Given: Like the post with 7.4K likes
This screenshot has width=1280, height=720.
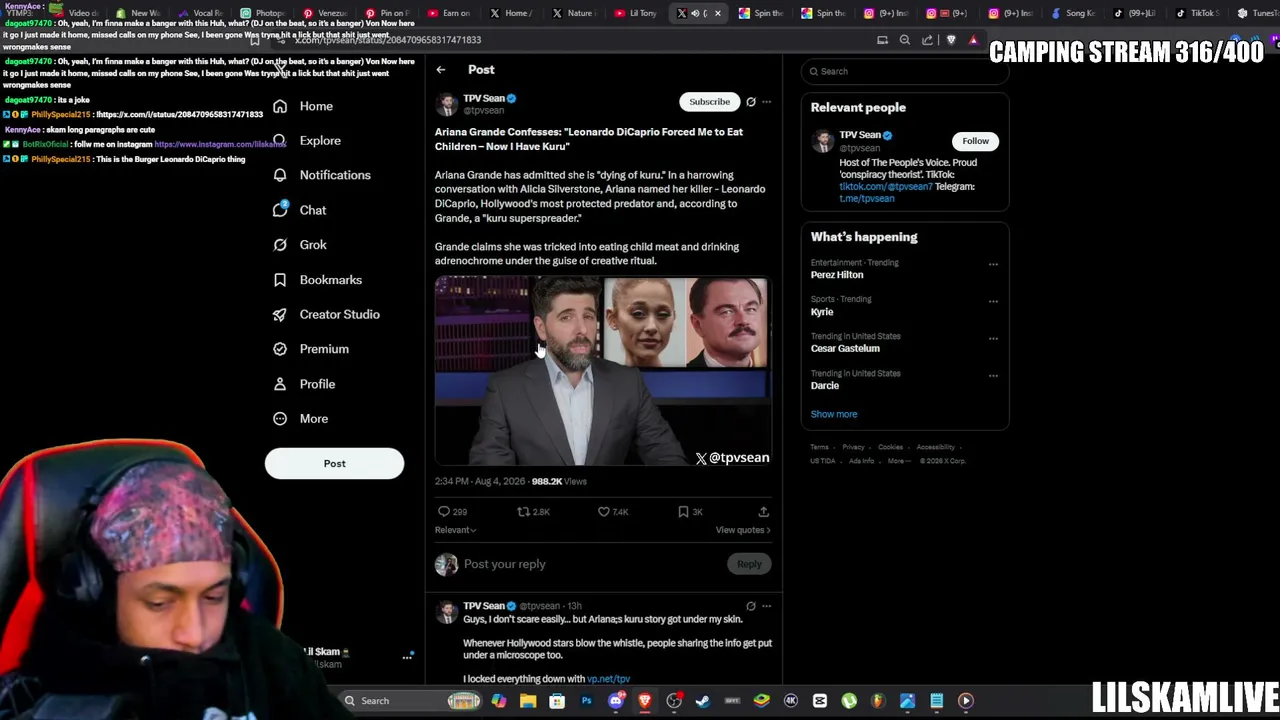Looking at the screenshot, I should point(613,512).
